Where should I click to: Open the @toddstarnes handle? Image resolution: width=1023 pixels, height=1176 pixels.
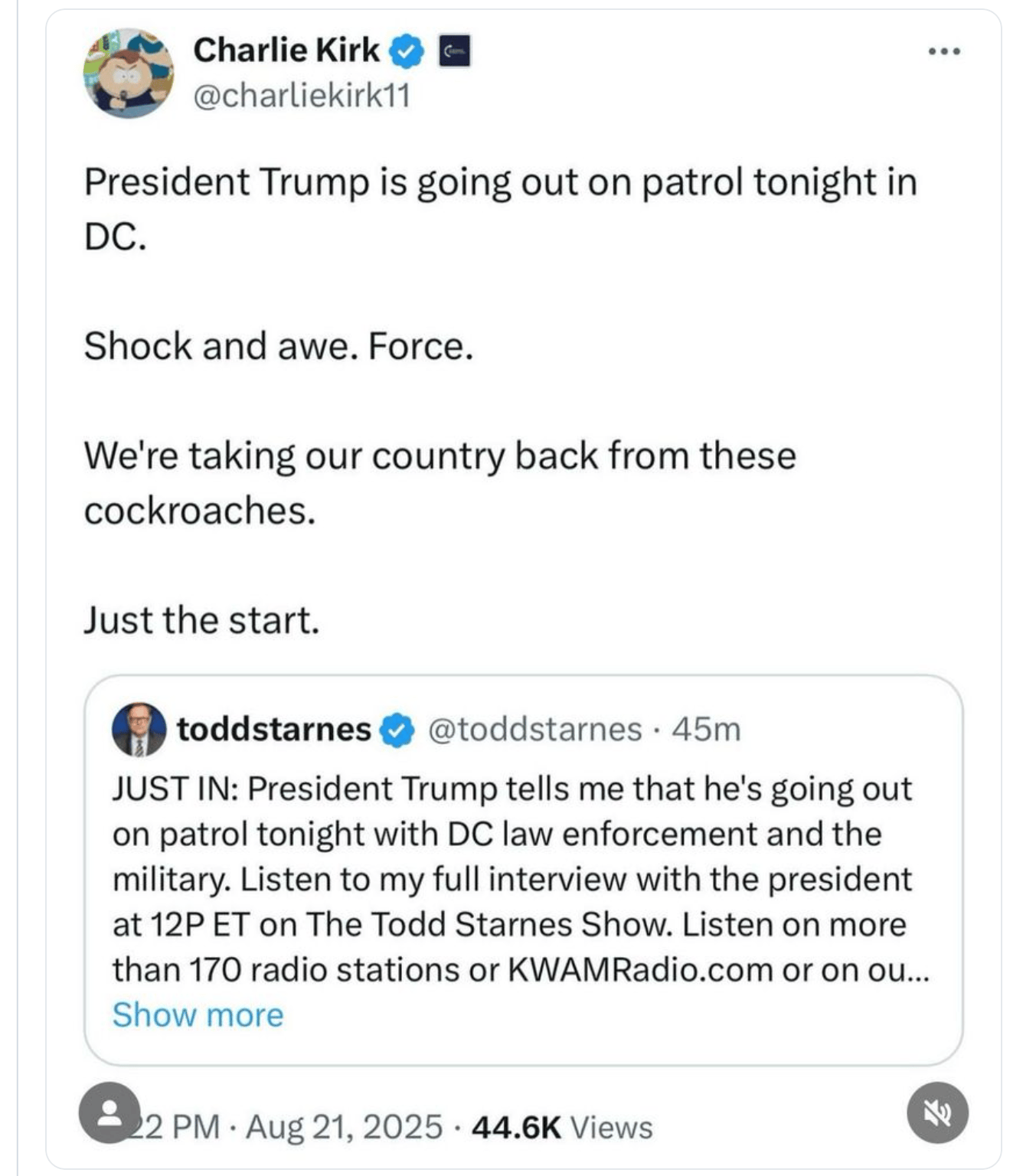pyautogui.click(x=534, y=729)
